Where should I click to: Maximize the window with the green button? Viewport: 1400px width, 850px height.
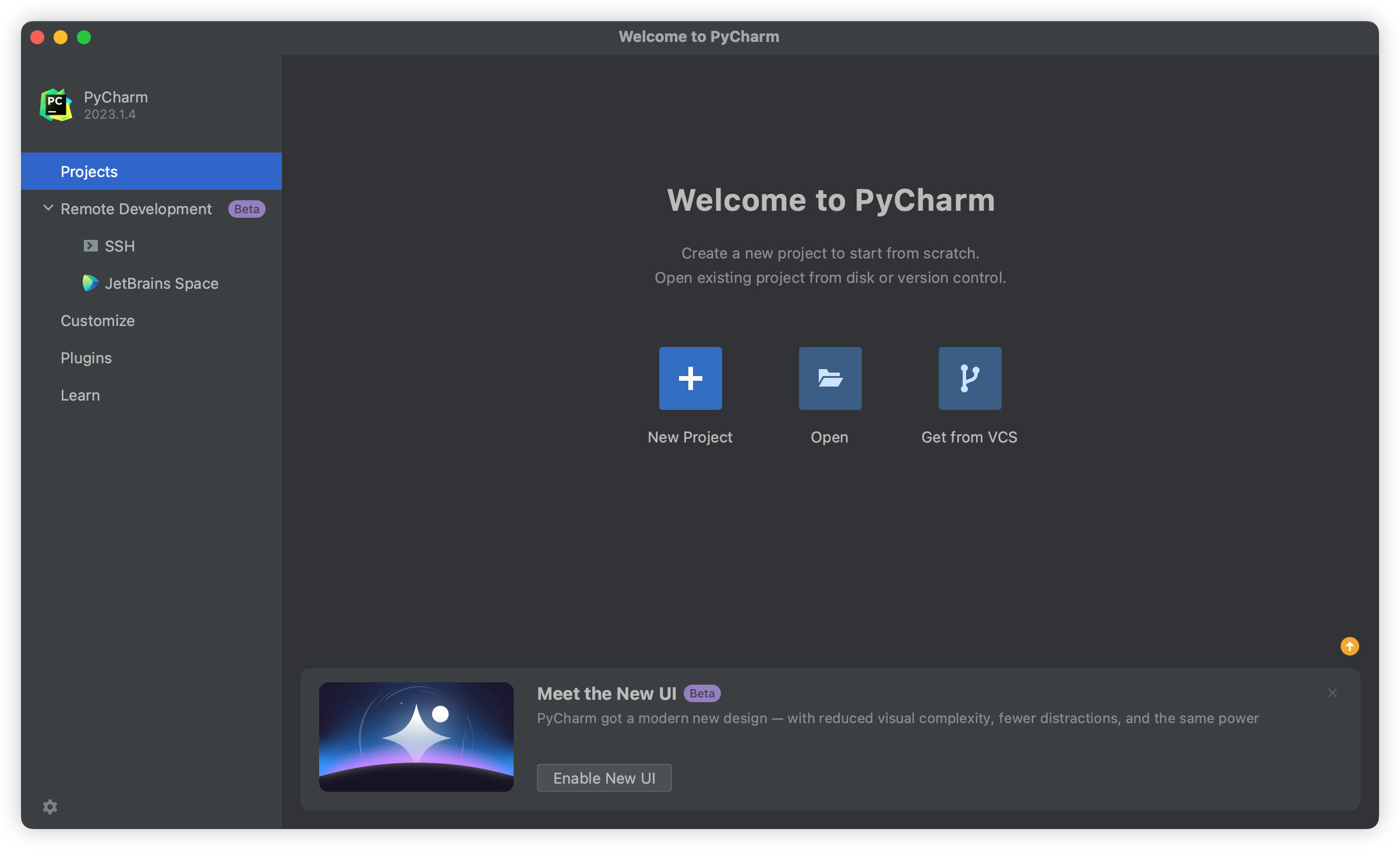[84, 37]
